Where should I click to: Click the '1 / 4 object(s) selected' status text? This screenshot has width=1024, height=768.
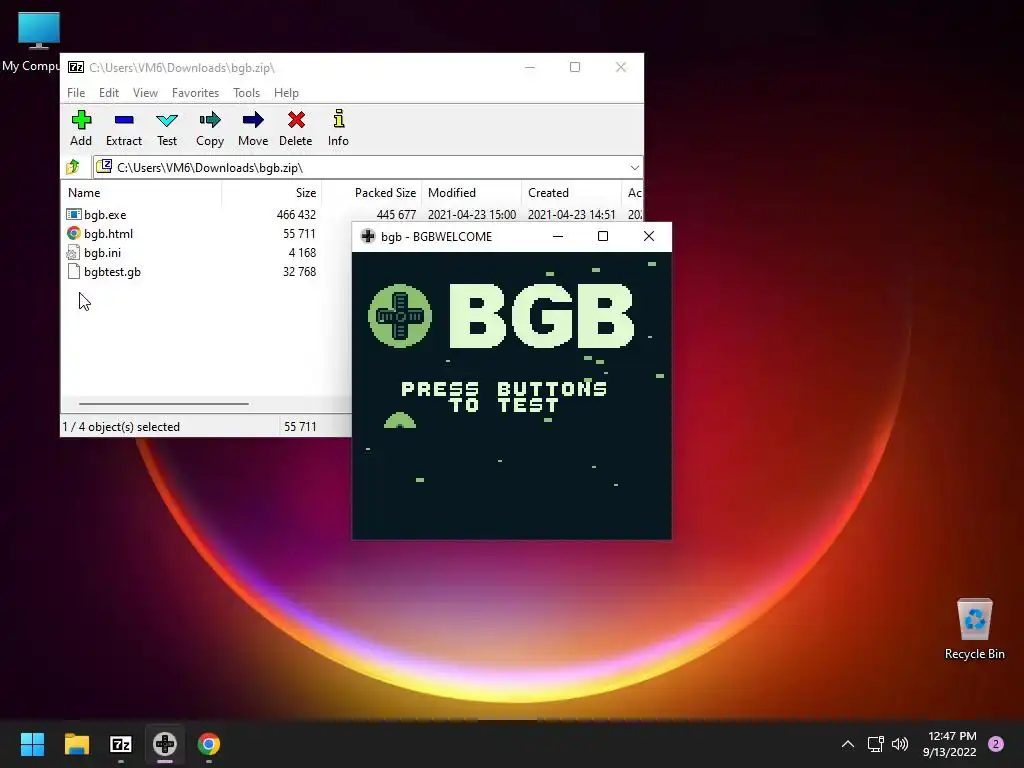coord(121,426)
